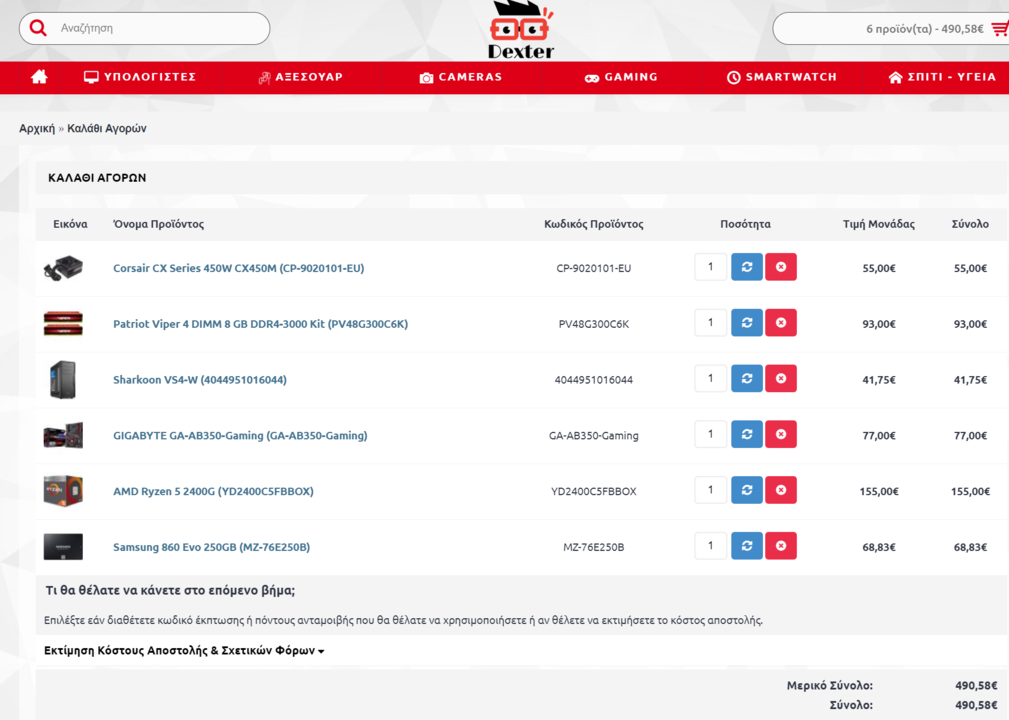Screen dimensions: 1009x720
Task: Click quantity field for GIGABYTE GA-AB350-Gaming
Action: [x=710, y=434]
